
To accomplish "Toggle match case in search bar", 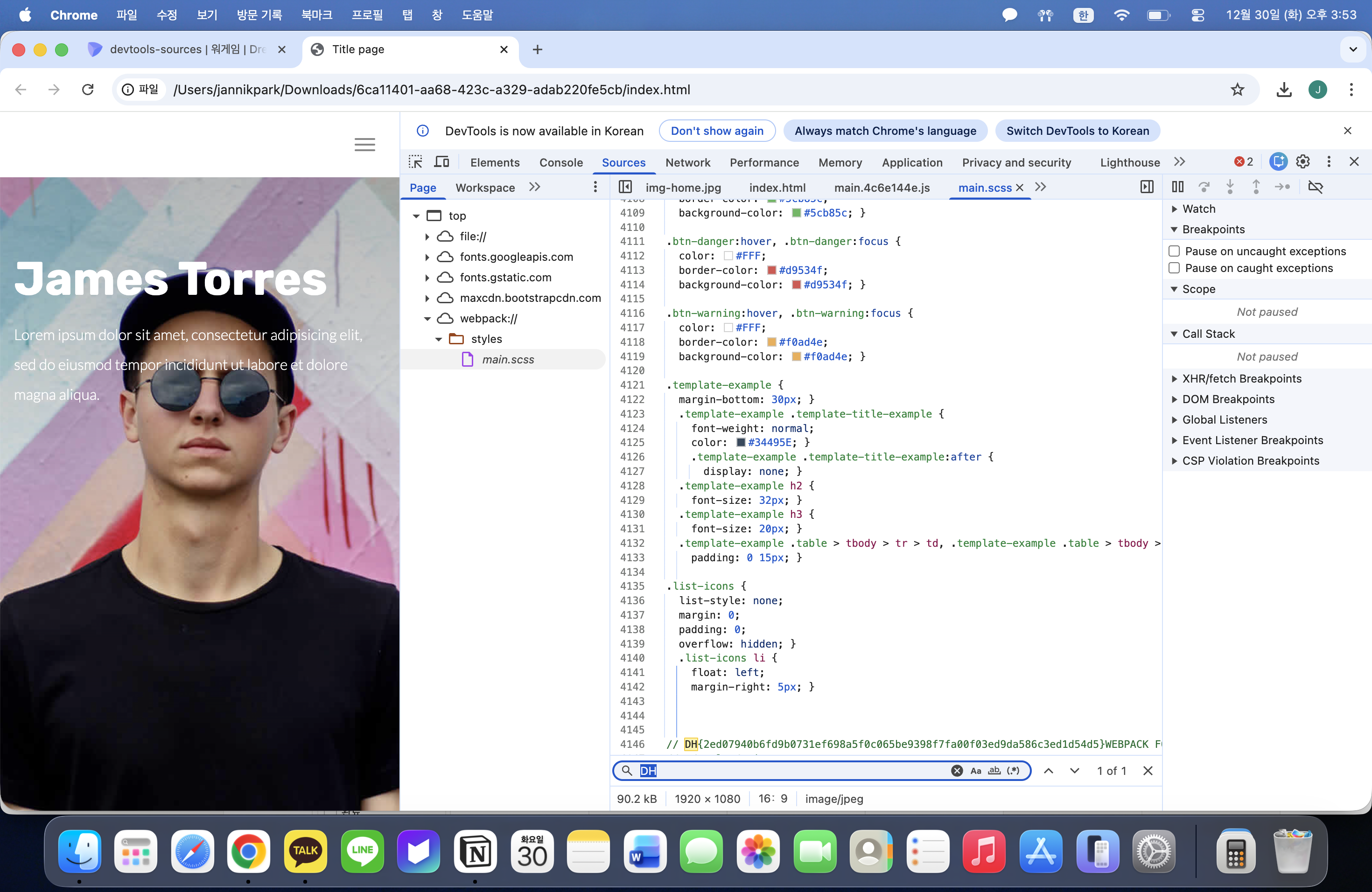I will point(975,770).
